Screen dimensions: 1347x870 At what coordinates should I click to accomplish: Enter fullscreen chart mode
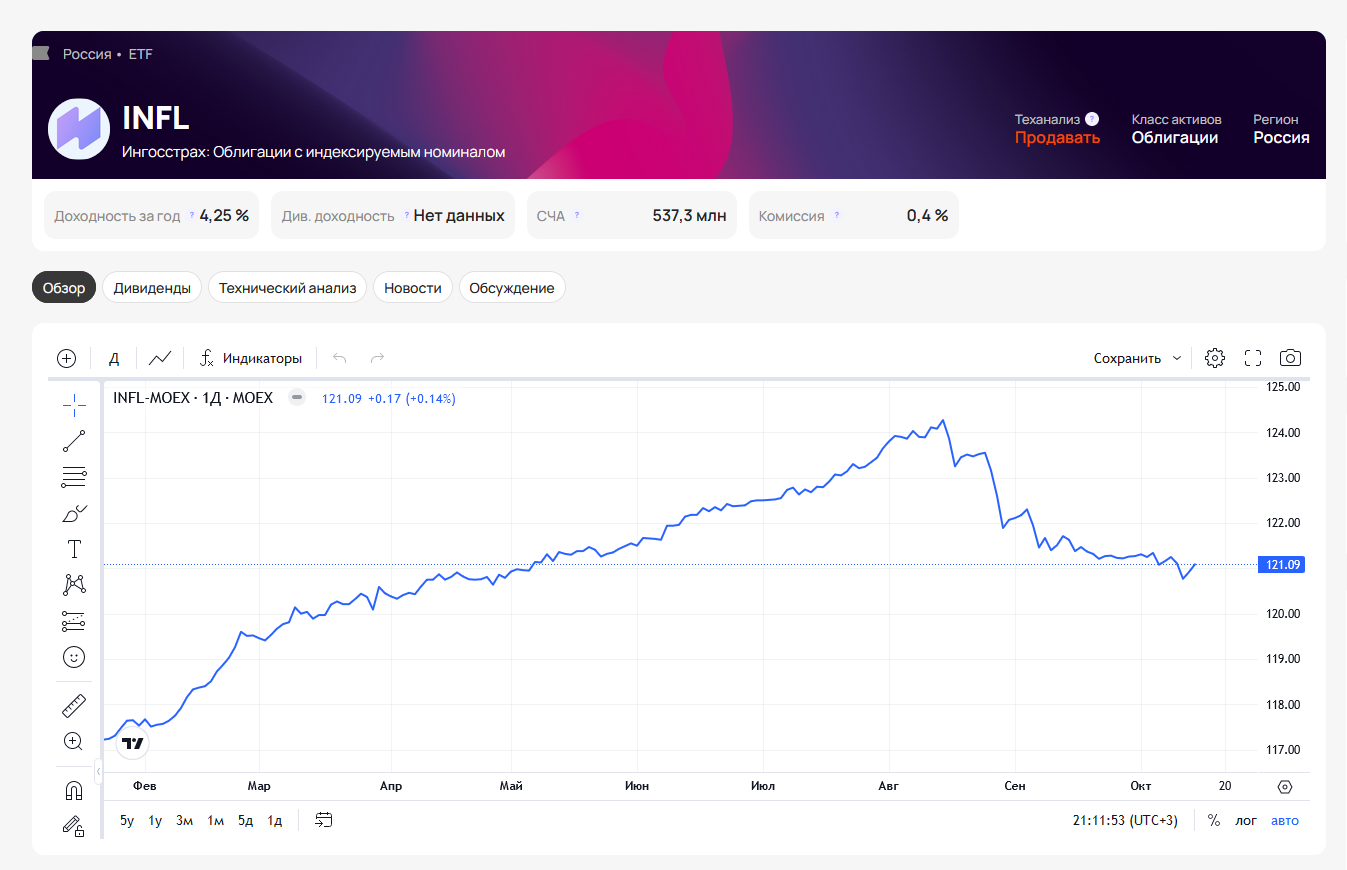(x=1253, y=358)
